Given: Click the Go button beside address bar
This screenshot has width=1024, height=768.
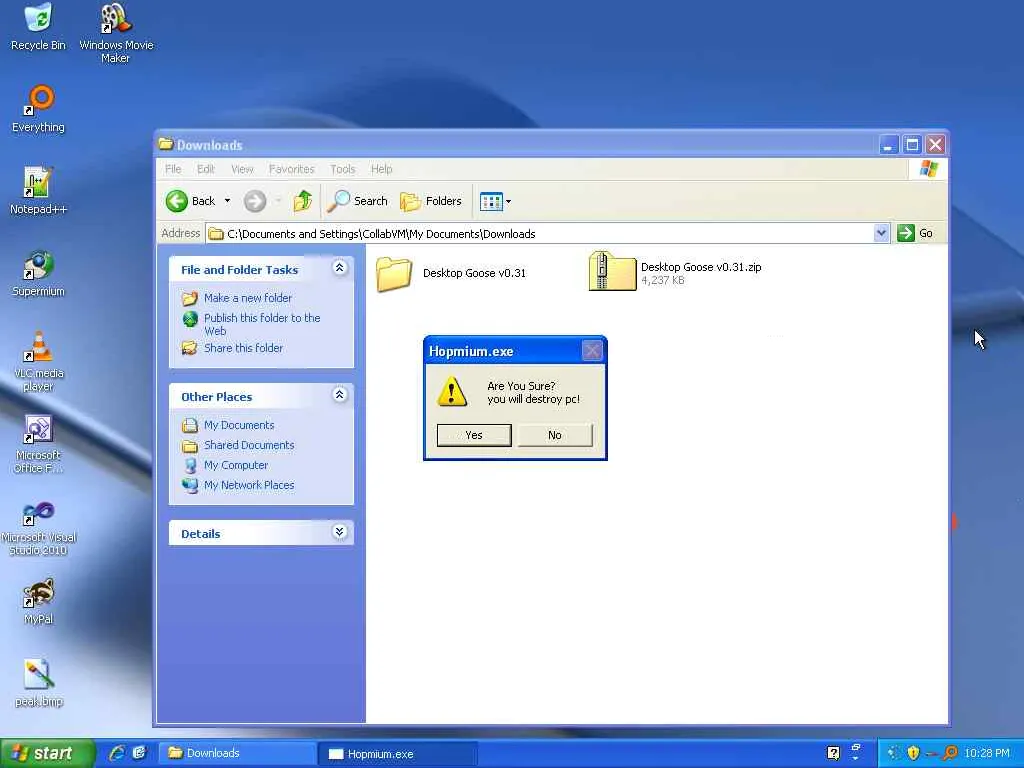Looking at the screenshot, I should [x=916, y=233].
